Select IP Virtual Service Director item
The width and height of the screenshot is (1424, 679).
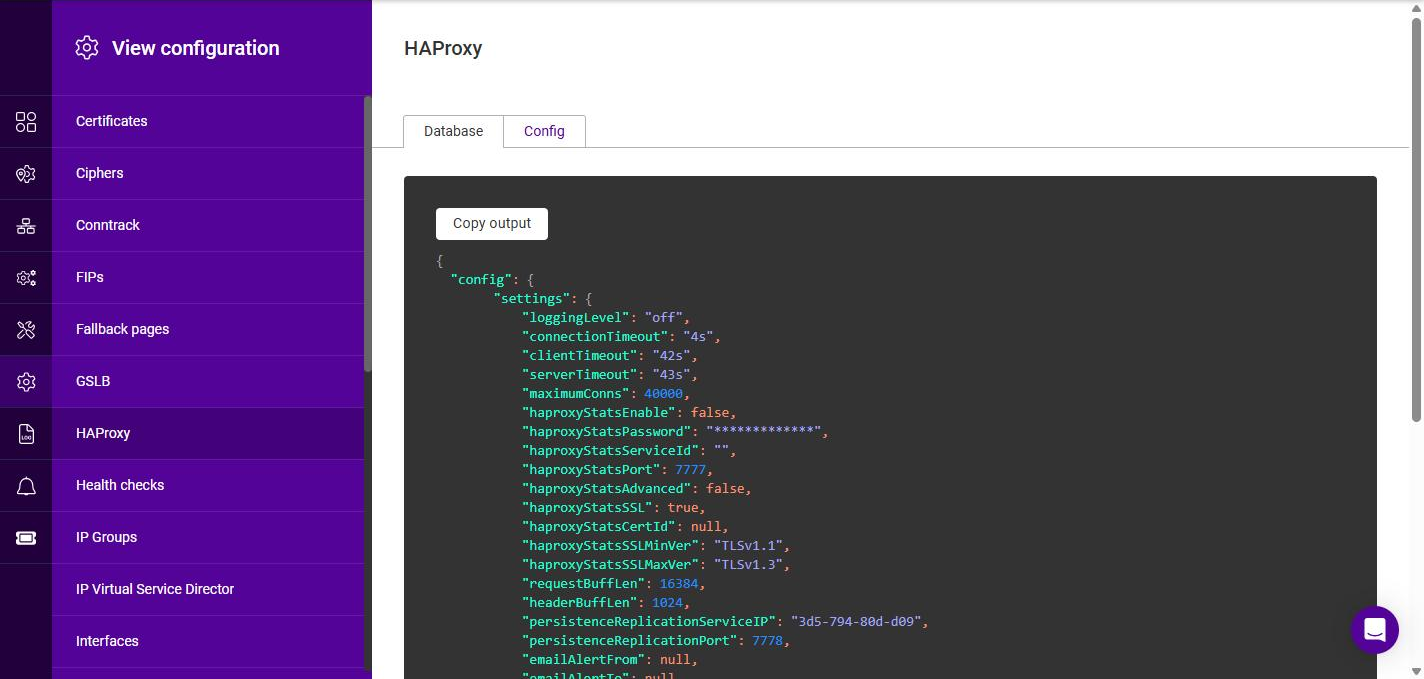click(208, 590)
